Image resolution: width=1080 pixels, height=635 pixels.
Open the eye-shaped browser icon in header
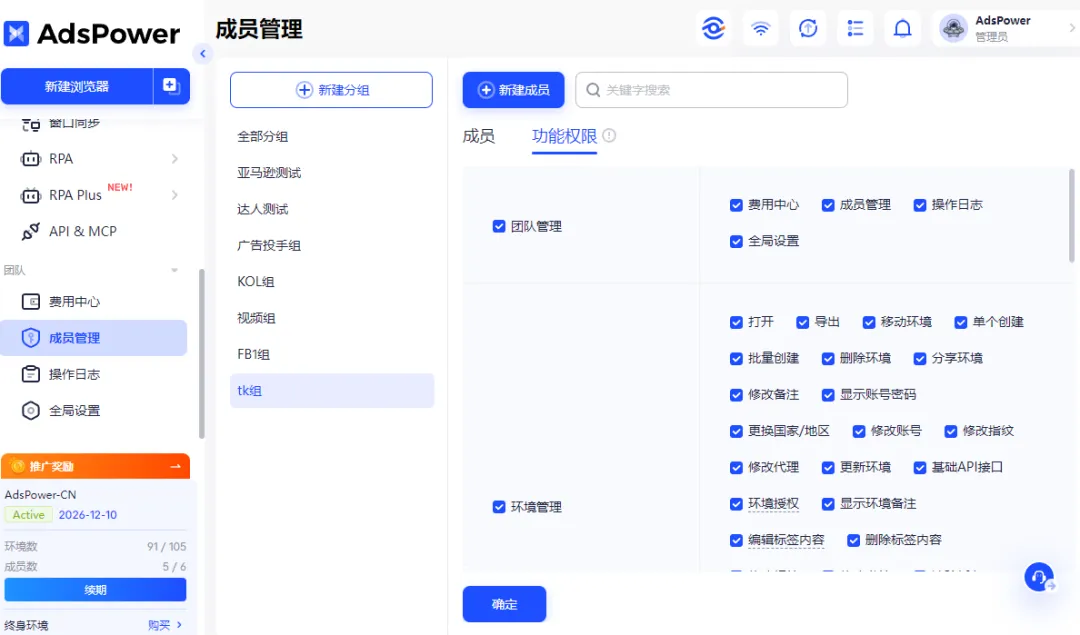713,28
